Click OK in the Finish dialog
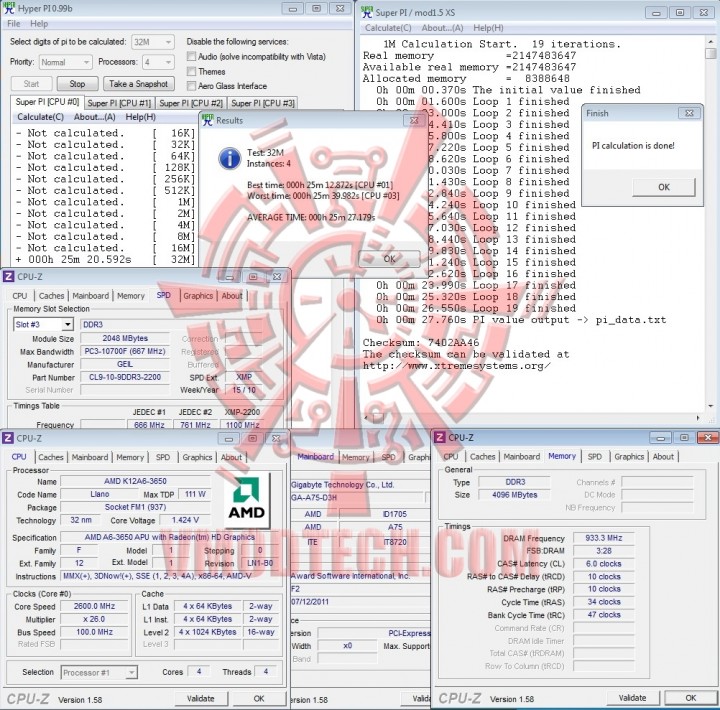The height and width of the screenshot is (710, 720). [x=664, y=187]
